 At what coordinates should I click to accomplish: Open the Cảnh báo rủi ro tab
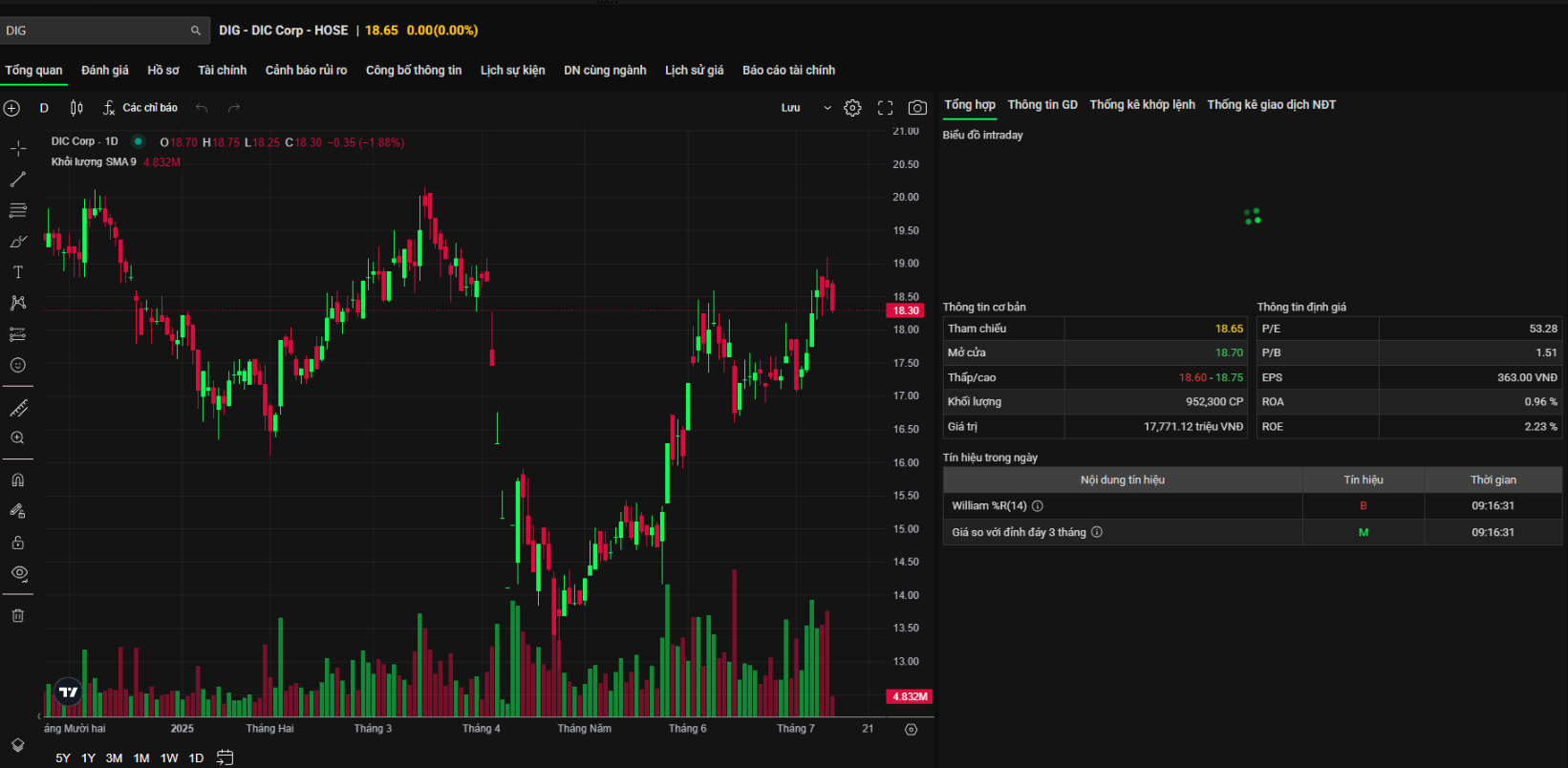tap(306, 70)
